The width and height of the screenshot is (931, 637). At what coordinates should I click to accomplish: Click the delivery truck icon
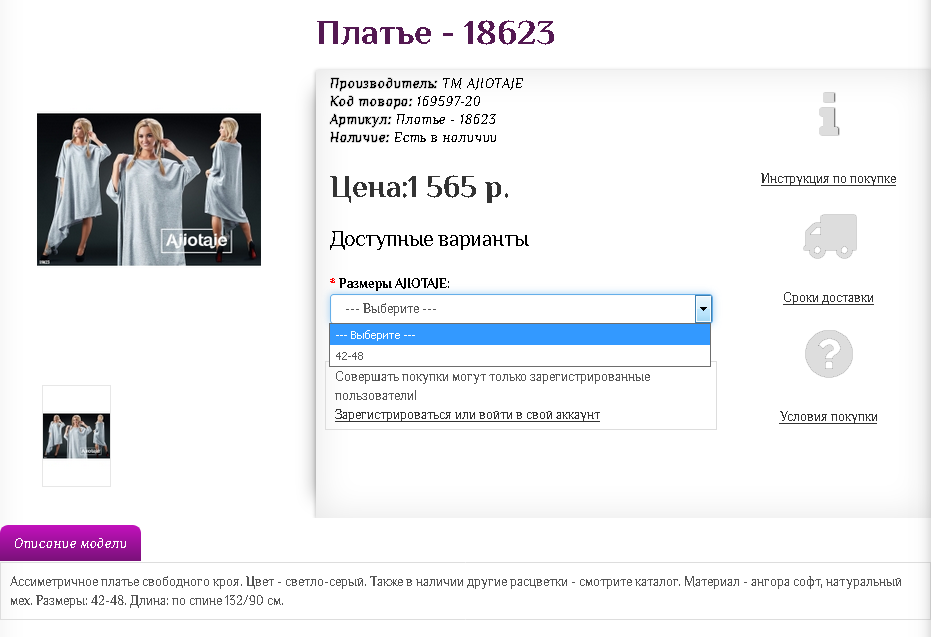(830, 236)
